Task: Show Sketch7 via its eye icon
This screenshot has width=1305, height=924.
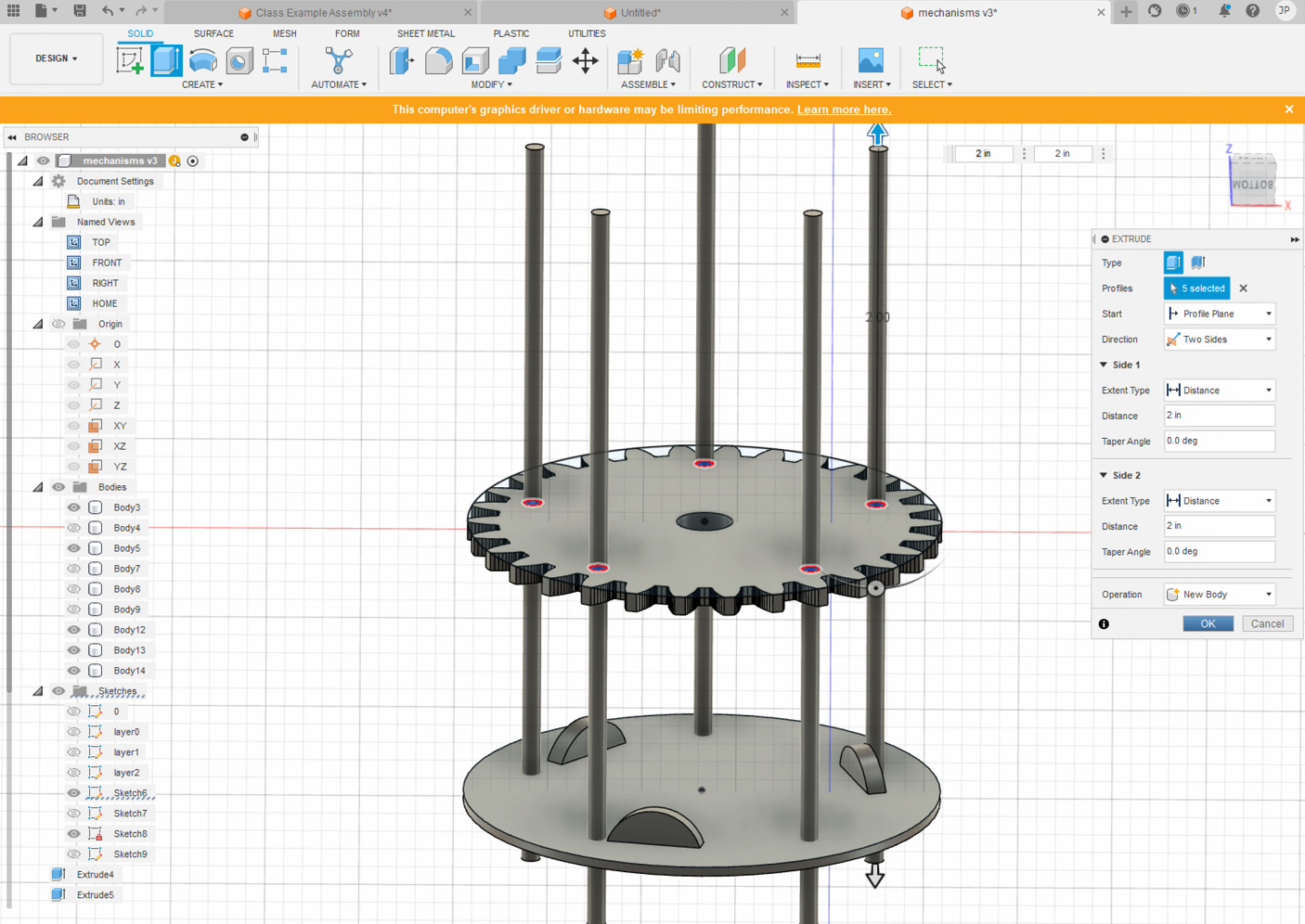Action: 74,814
